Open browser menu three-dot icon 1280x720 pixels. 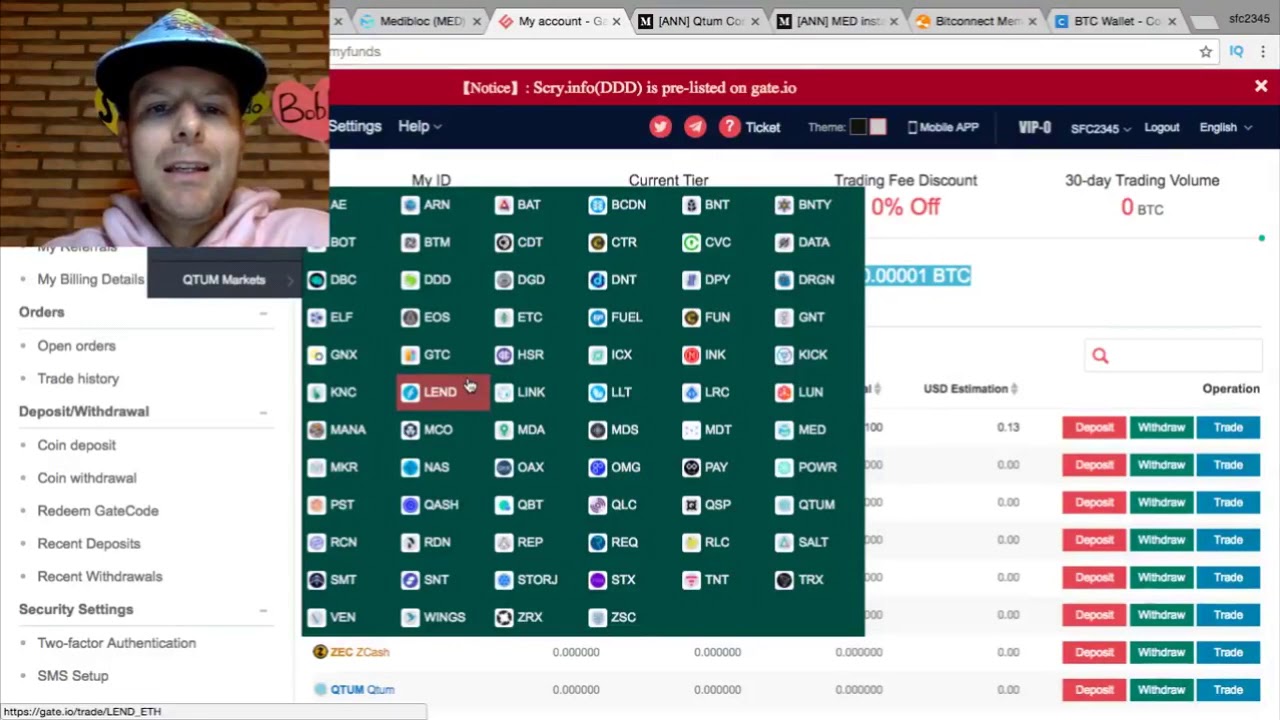pyautogui.click(x=1264, y=52)
